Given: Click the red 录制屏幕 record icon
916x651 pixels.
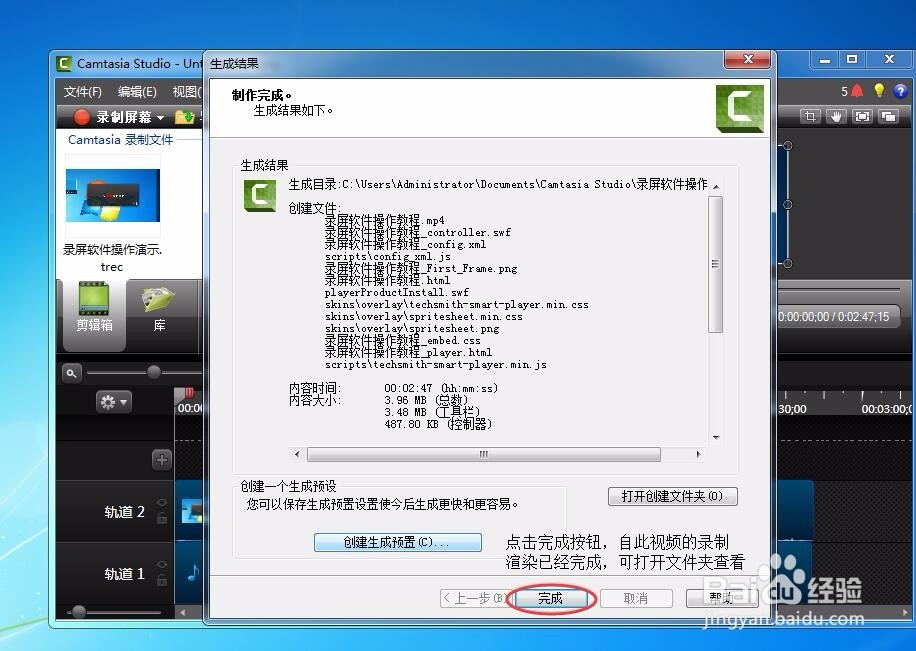Looking at the screenshot, I should click(x=82, y=117).
